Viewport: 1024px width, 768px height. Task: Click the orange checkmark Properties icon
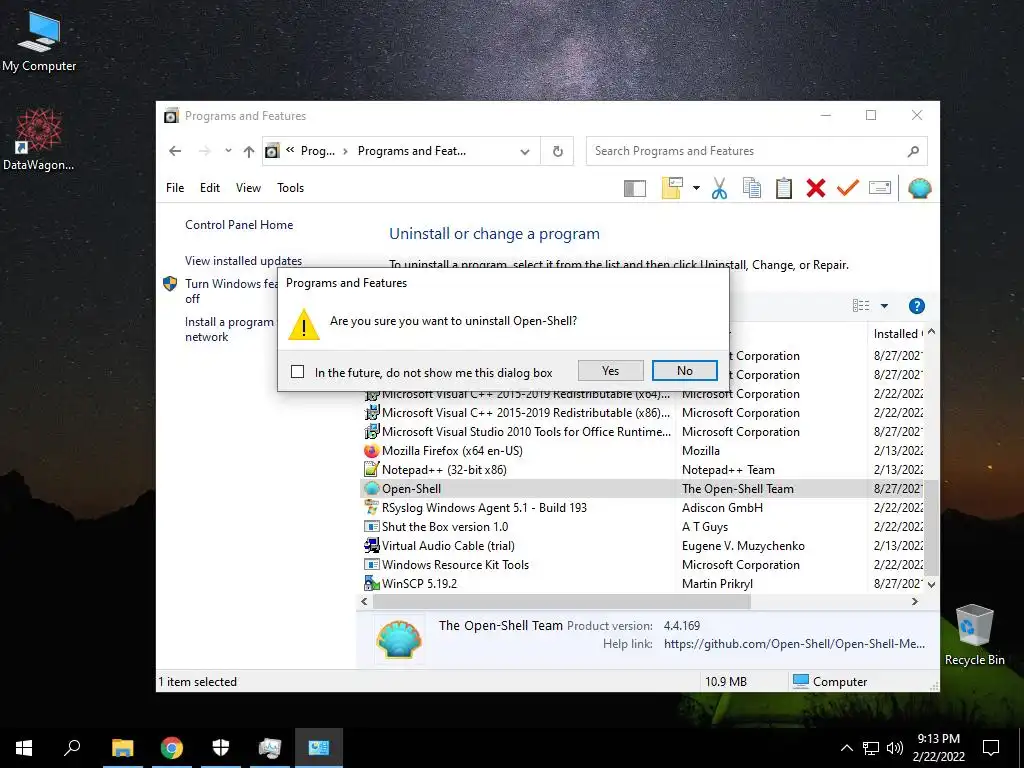click(848, 188)
